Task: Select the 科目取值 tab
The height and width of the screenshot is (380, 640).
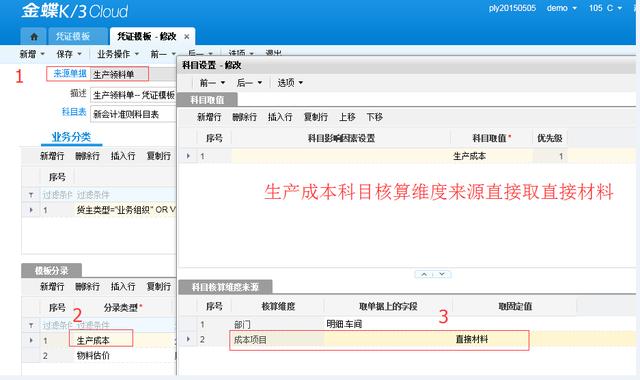Action: [x=207, y=100]
